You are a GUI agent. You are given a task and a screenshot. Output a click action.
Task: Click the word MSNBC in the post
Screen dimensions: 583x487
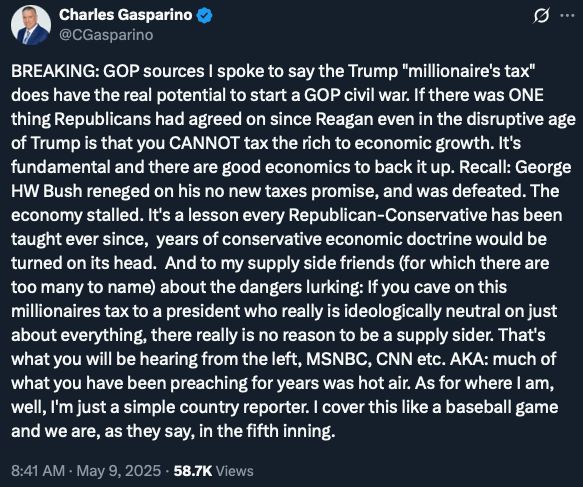pyautogui.click(x=338, y=359)
